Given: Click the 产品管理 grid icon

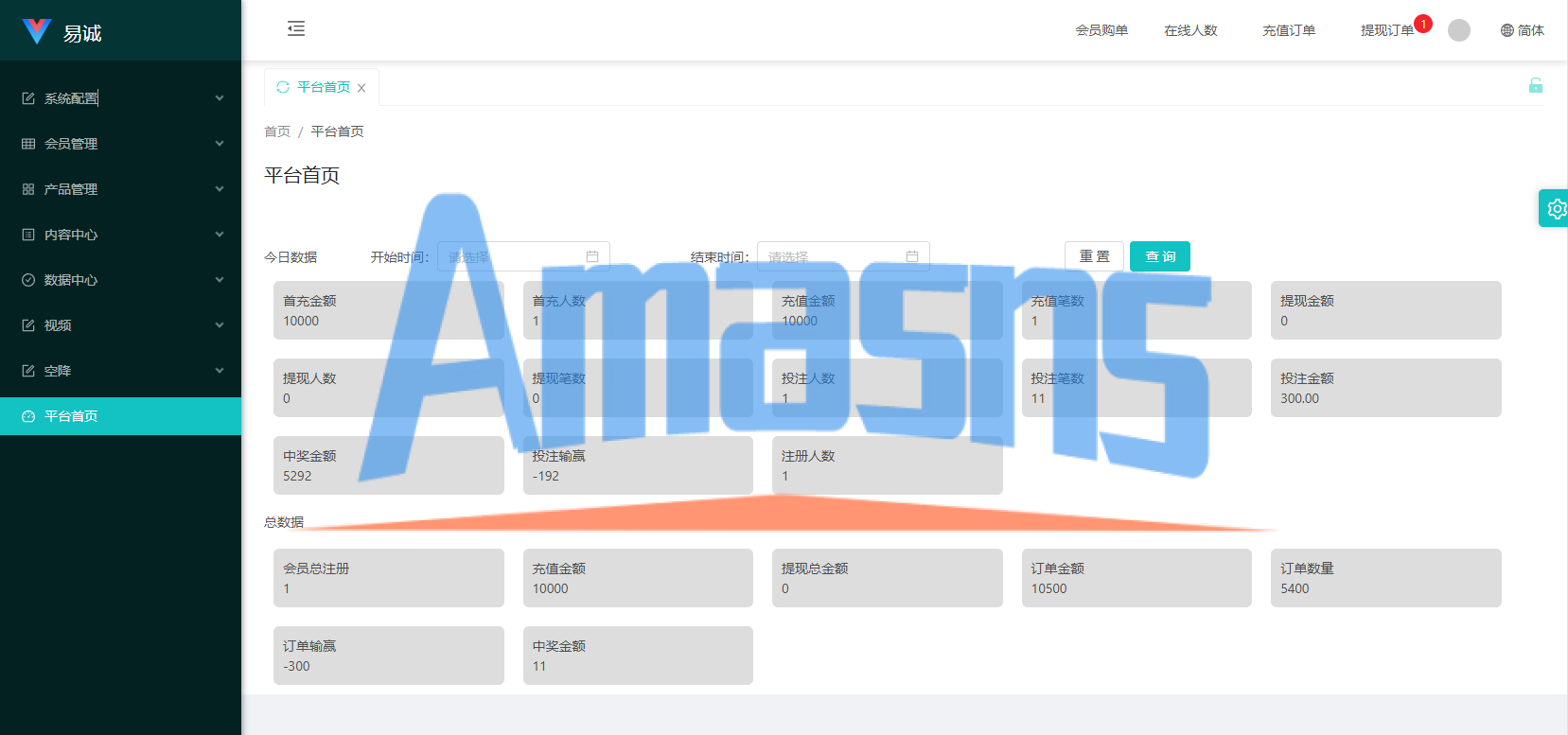Looking at the screenshot, I should point(28,189).
